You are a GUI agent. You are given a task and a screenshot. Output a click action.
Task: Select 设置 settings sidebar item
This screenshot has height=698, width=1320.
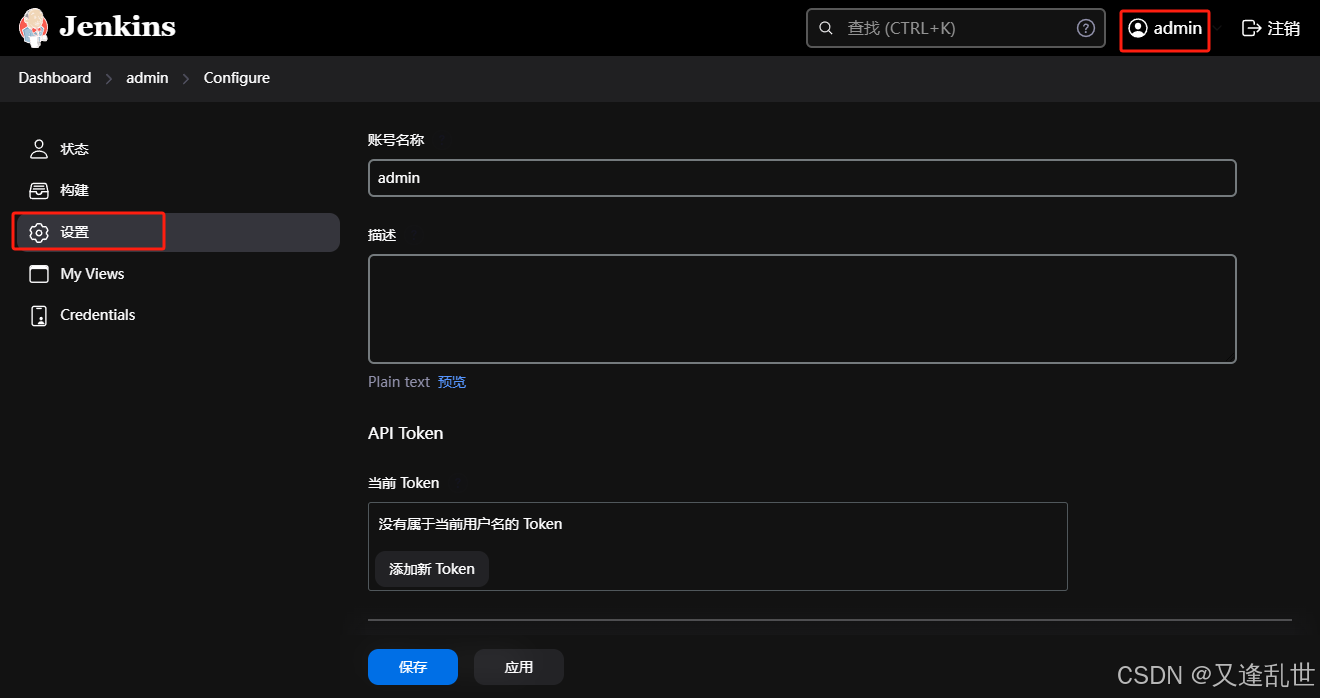point(176,232)
